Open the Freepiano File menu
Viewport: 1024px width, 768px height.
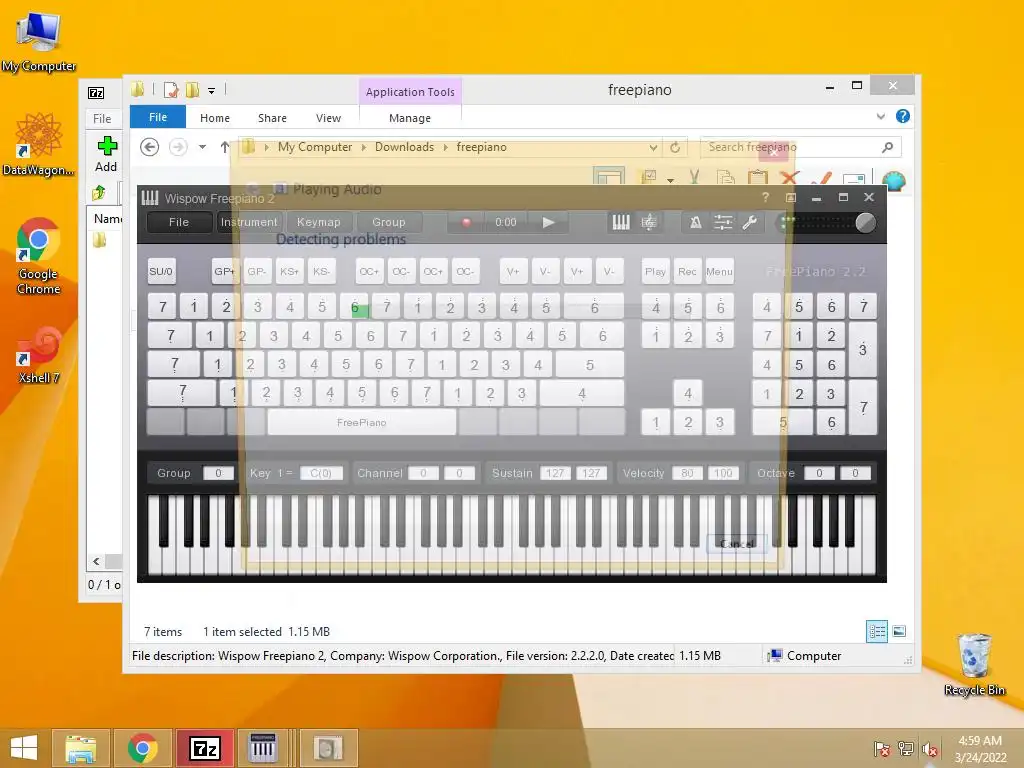(x=178, y=222)
